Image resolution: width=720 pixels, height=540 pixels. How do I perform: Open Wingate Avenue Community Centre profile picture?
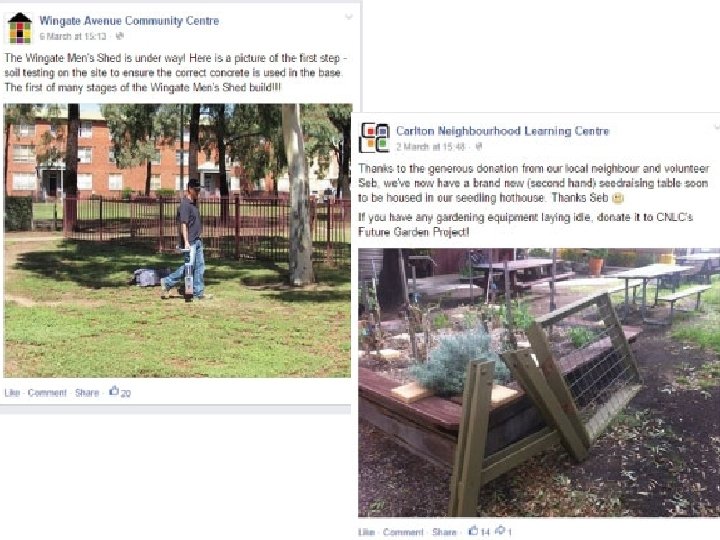point(20,28)
